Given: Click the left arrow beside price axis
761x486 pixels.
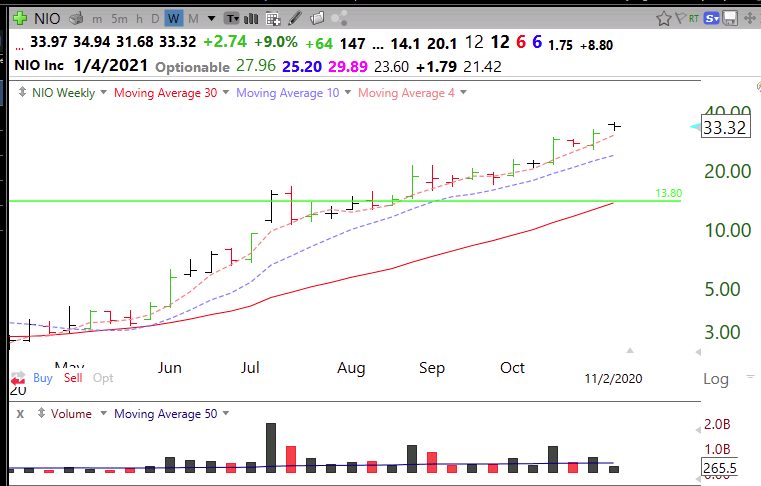Looking at the screenshot, I should click(698, 352).
